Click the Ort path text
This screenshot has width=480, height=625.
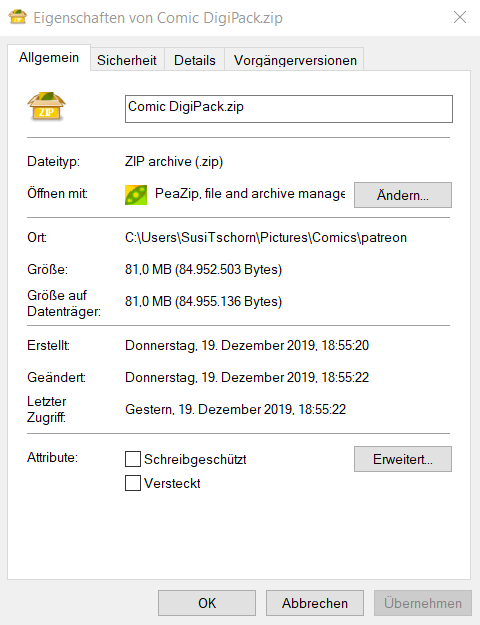(x=266, y=238)
